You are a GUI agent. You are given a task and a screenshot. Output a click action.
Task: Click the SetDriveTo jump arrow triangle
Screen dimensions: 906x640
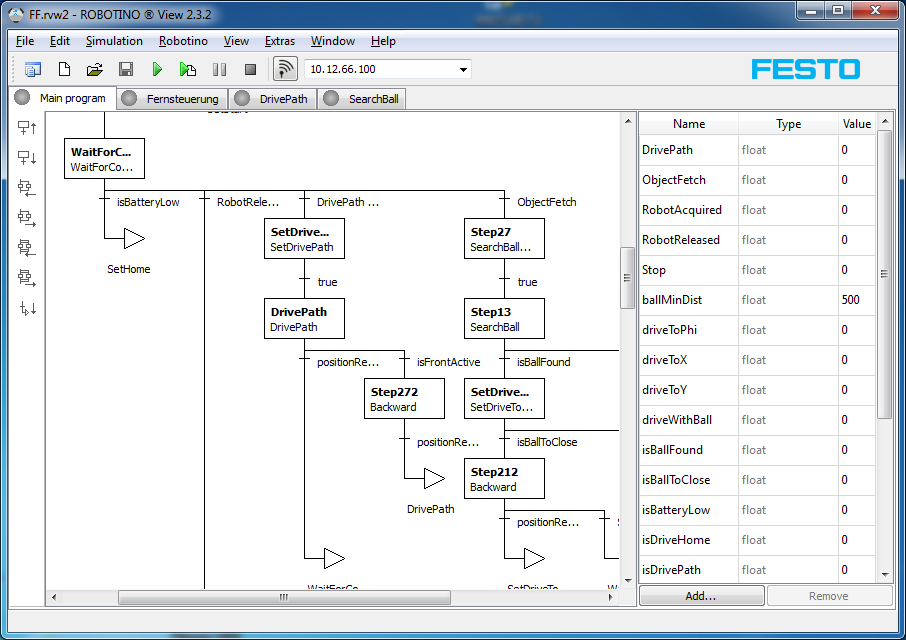pos(534,559)
